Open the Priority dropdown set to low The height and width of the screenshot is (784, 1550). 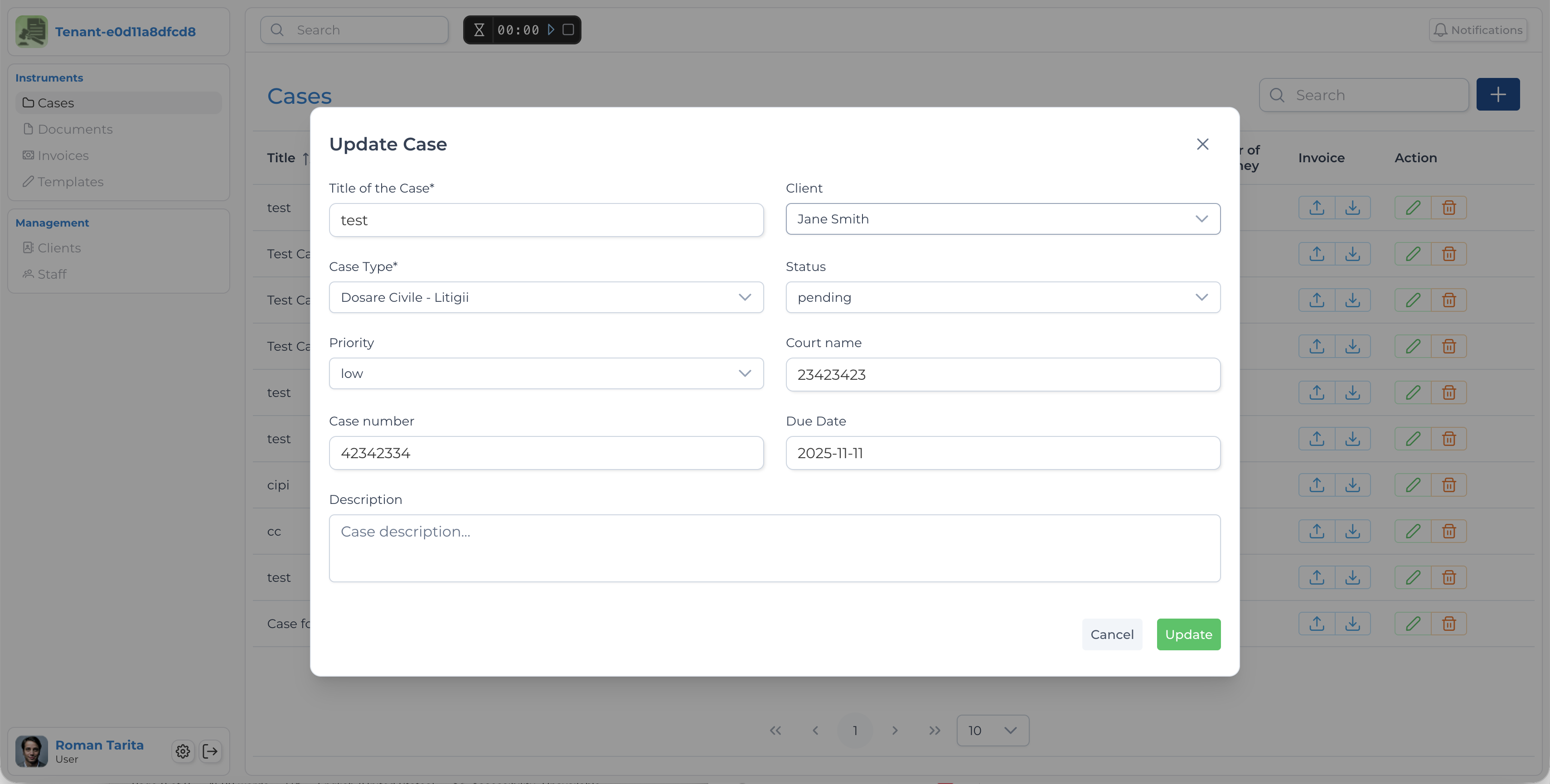546,374
